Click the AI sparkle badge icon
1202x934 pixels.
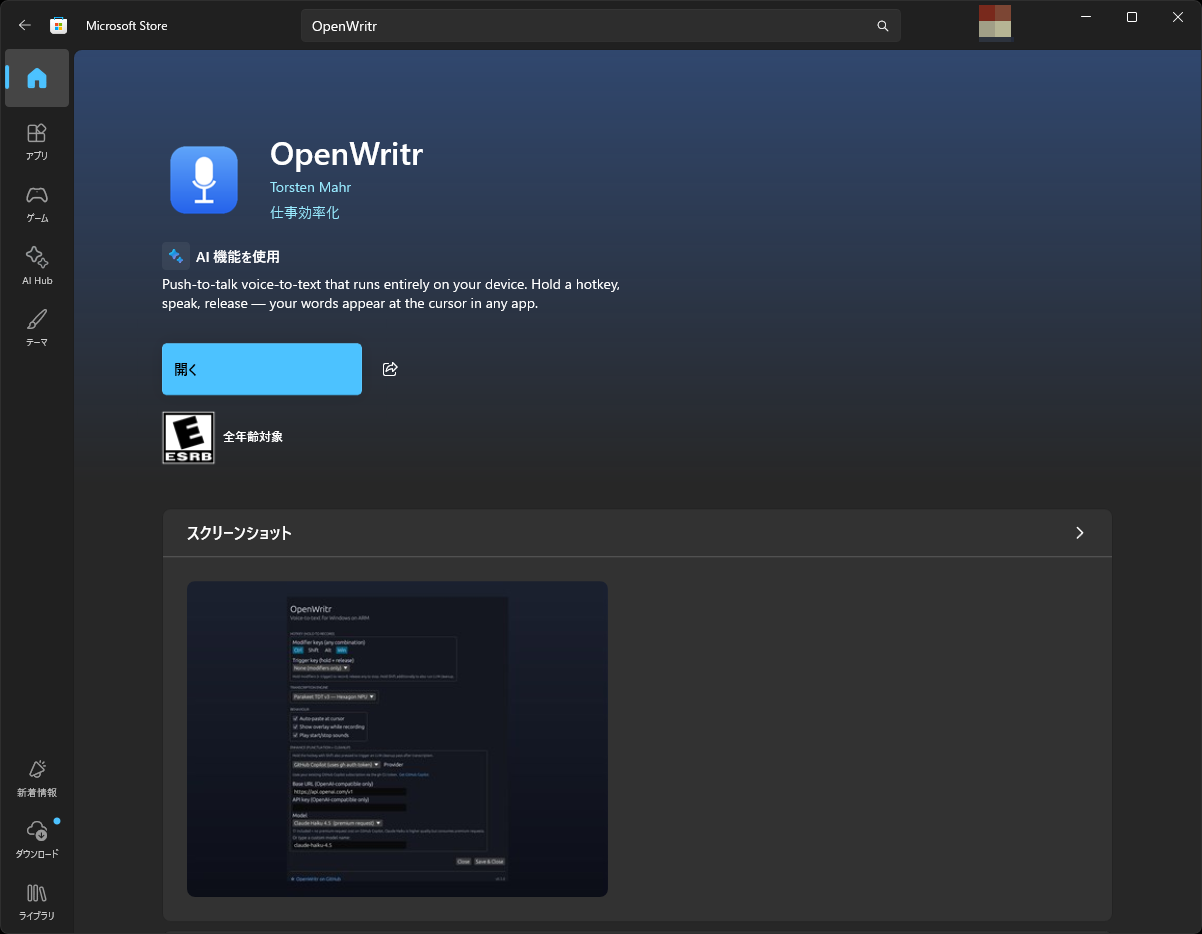(x=176, y=256)
